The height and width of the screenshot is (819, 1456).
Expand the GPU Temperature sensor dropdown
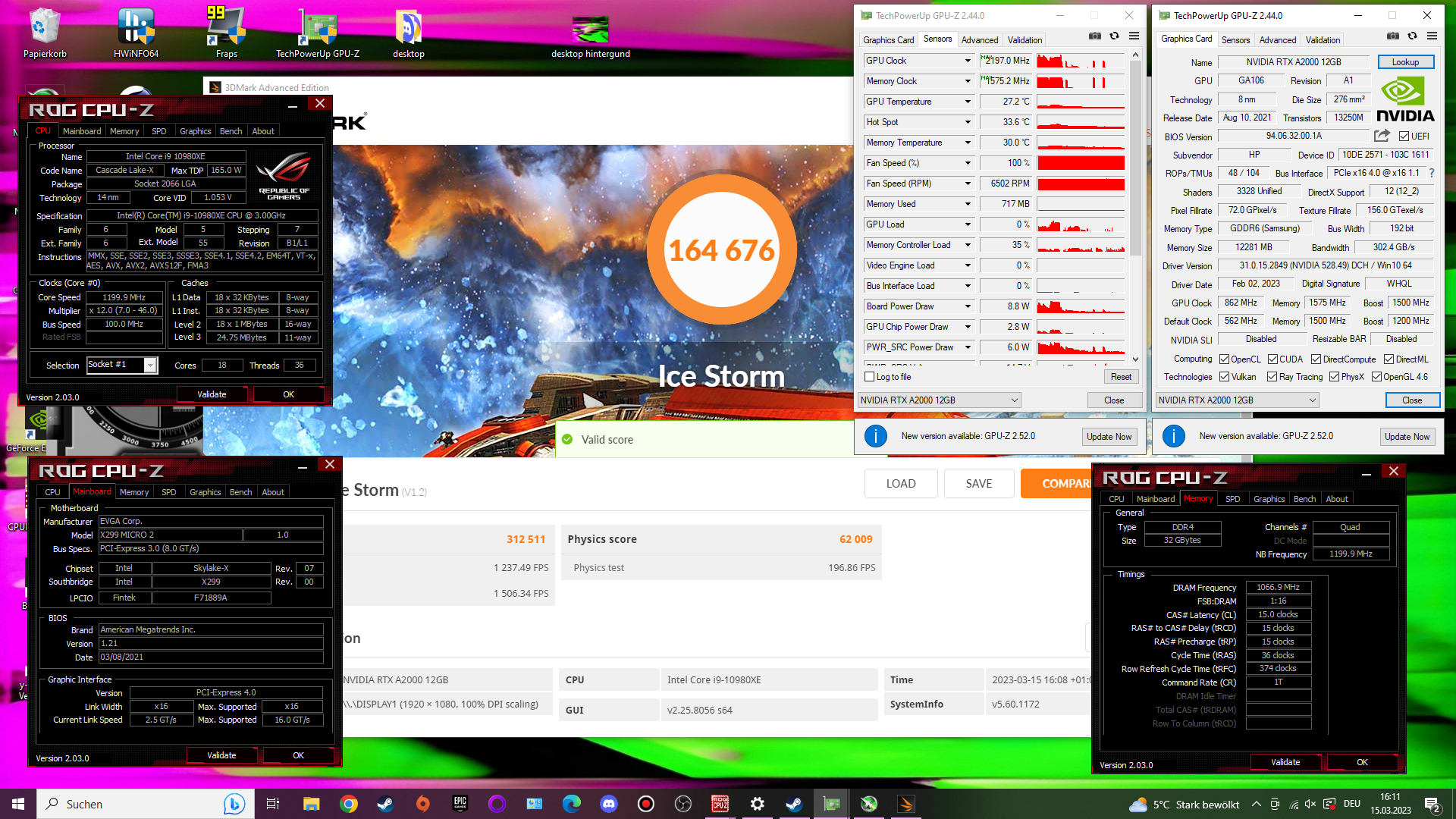[967, 102]
